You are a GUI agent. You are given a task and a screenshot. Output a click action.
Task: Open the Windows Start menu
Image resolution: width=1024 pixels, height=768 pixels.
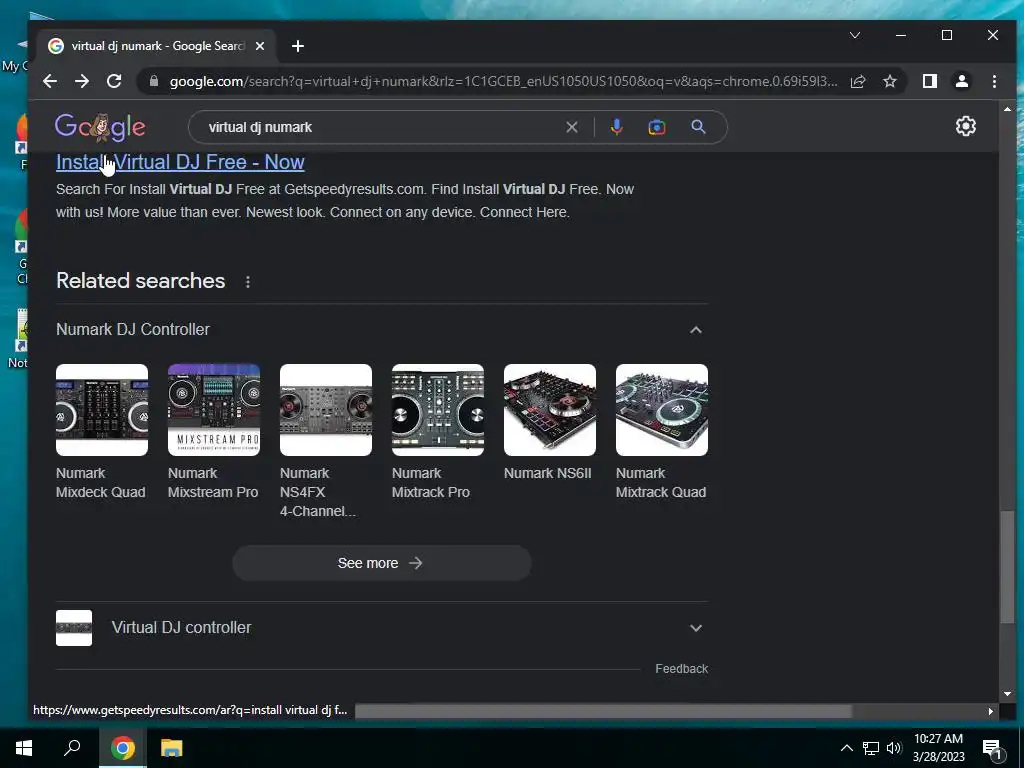pos(24,748)
